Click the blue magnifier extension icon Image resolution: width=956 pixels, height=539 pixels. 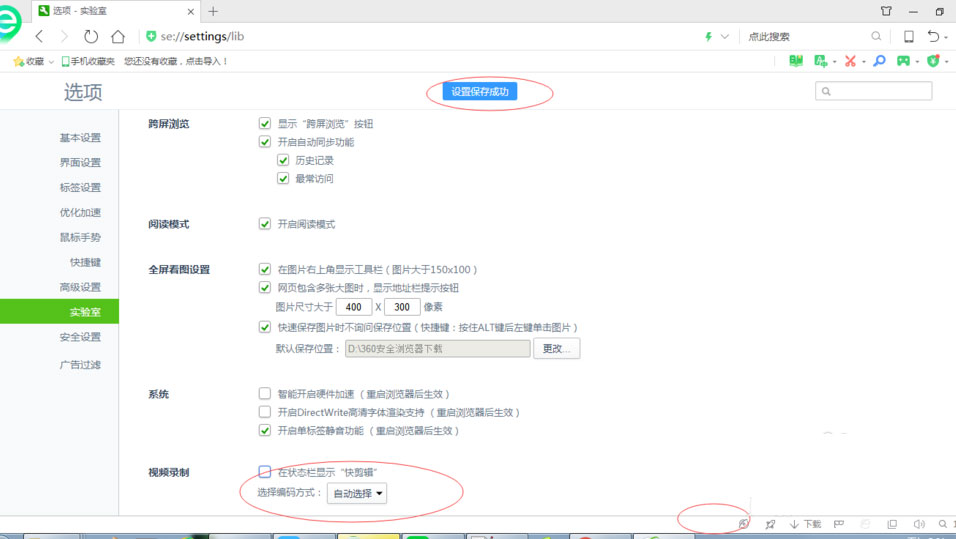coord(879,61)
